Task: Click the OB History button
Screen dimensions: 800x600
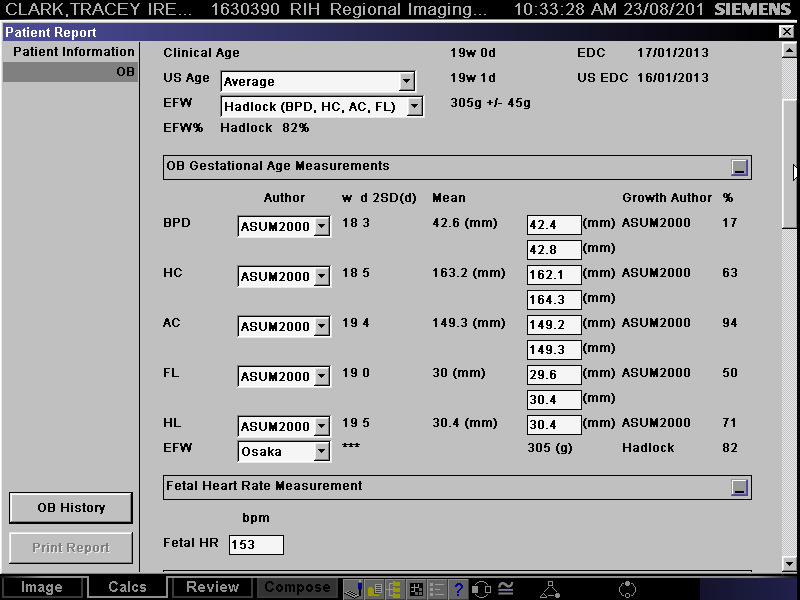Action: click(x=71, y=508)
